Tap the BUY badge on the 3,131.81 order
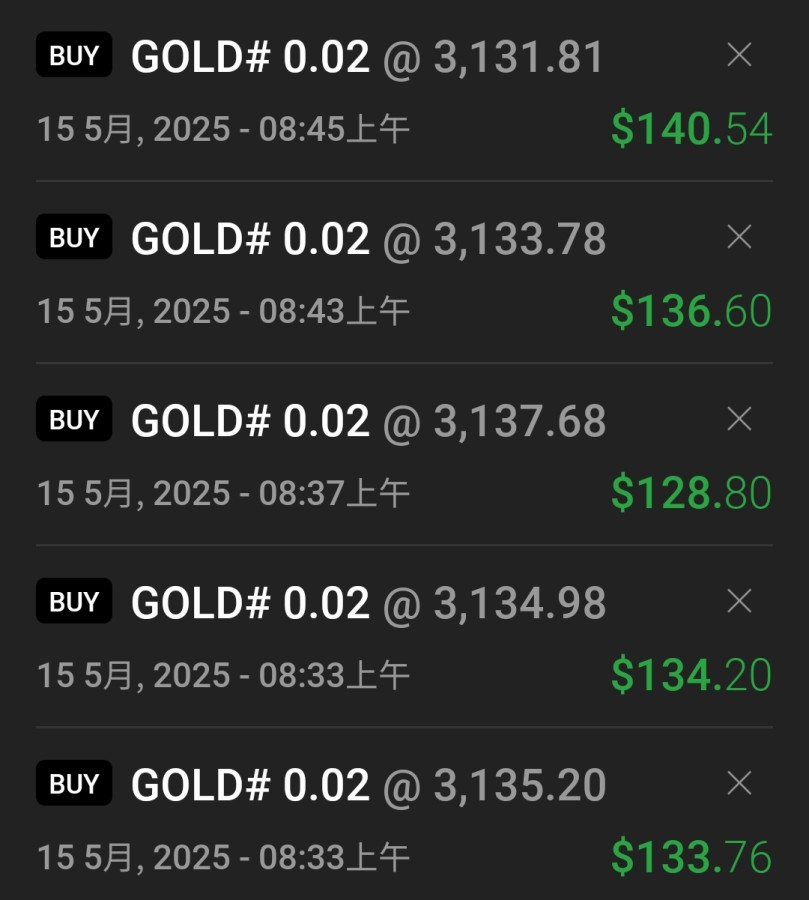The width and height of the screenshot is (809, 900). [74, 56]
